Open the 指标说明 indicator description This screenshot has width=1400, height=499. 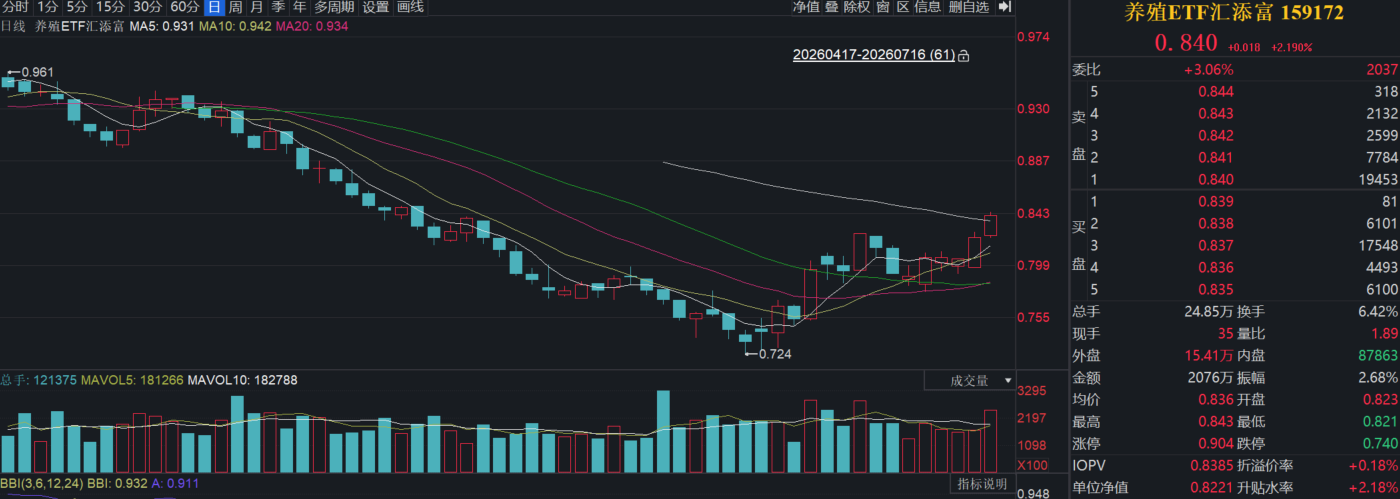coord(981,484)
